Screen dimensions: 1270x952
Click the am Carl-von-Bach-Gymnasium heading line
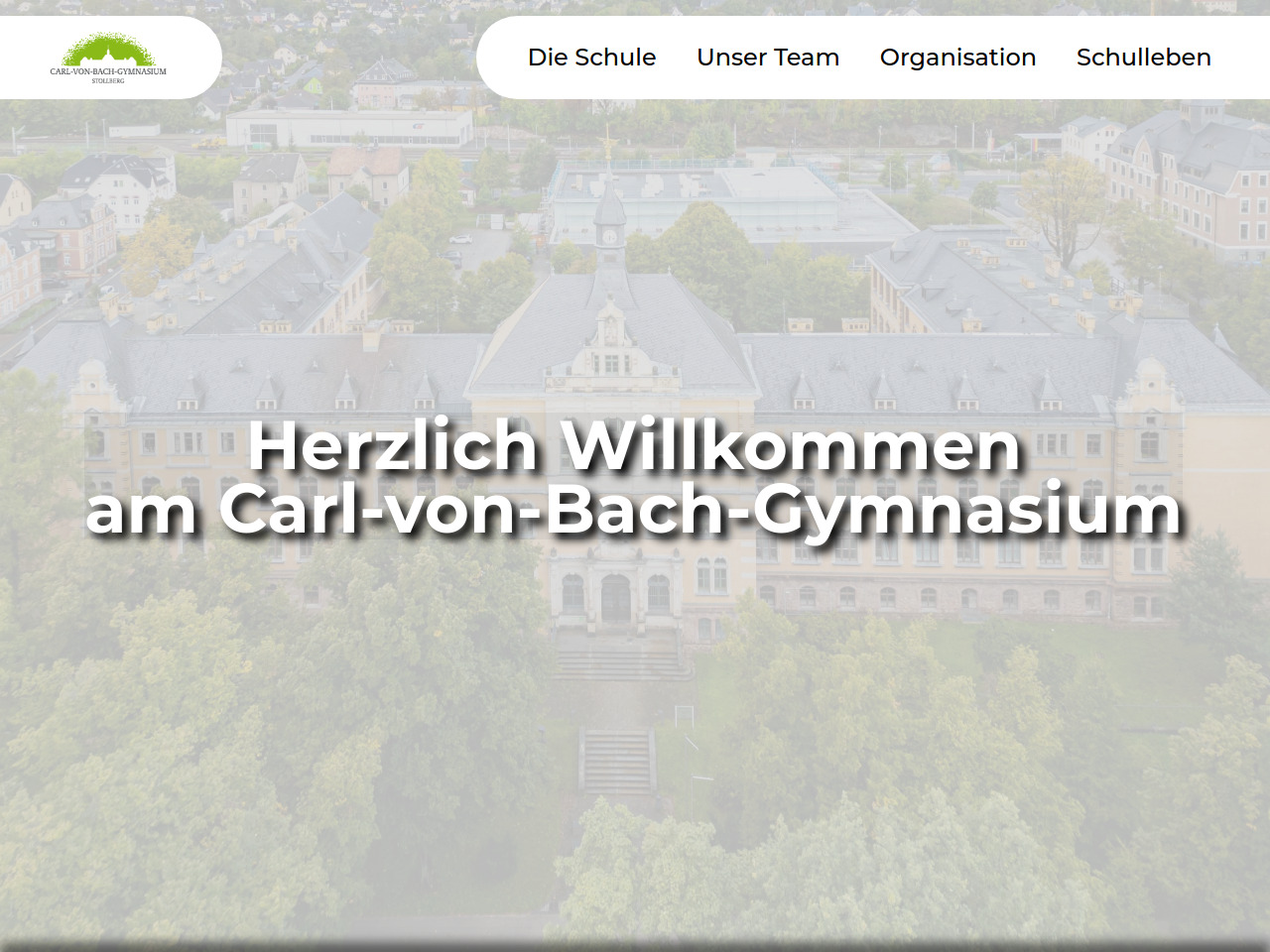click(x=633, y=510)
